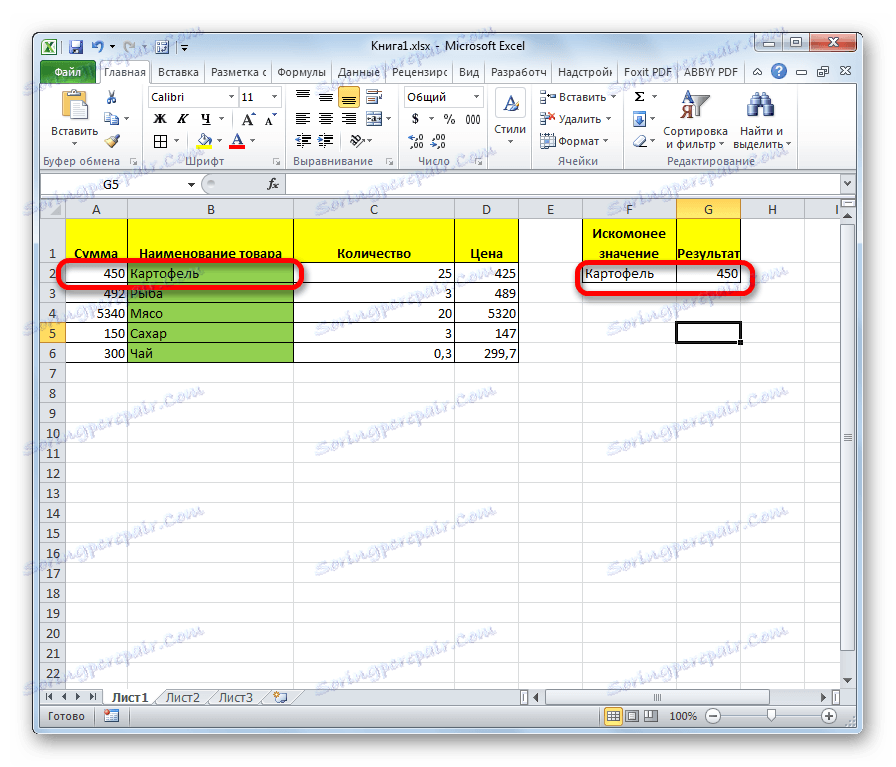Click the macro recording icon in status bar
Screen dimensions: 896x767
point(111,716)
